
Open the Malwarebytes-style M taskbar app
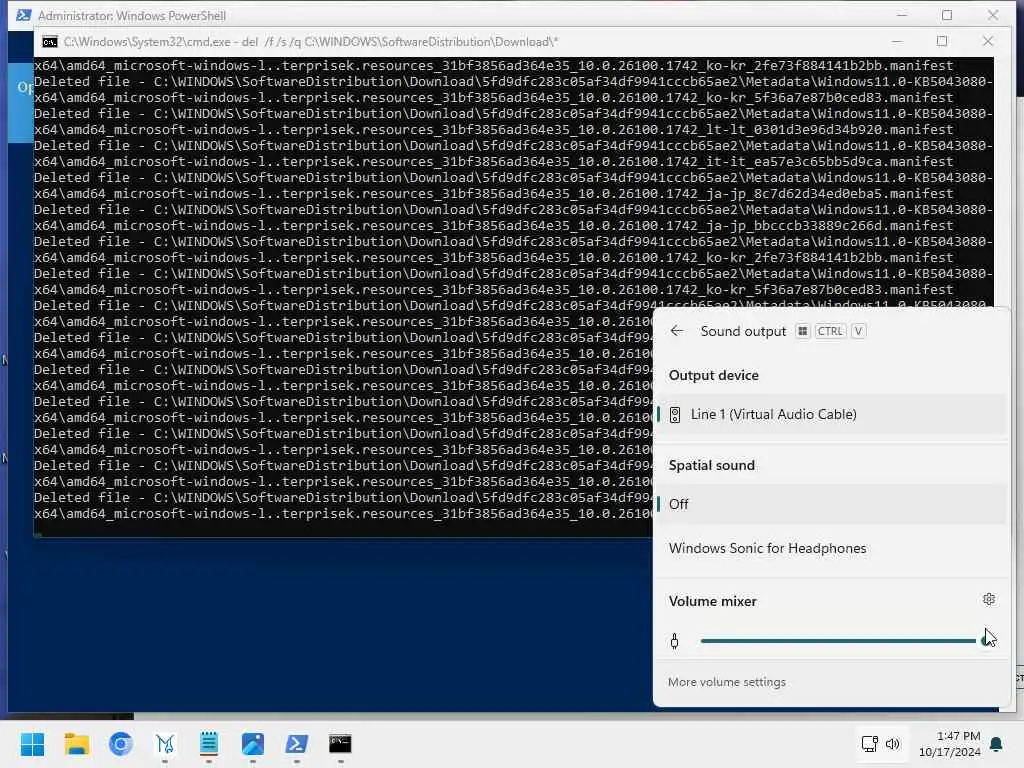165,744
